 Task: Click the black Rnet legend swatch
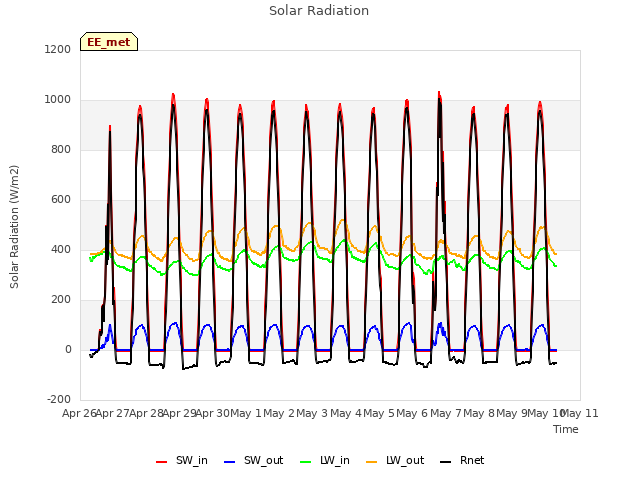point(446,462)
